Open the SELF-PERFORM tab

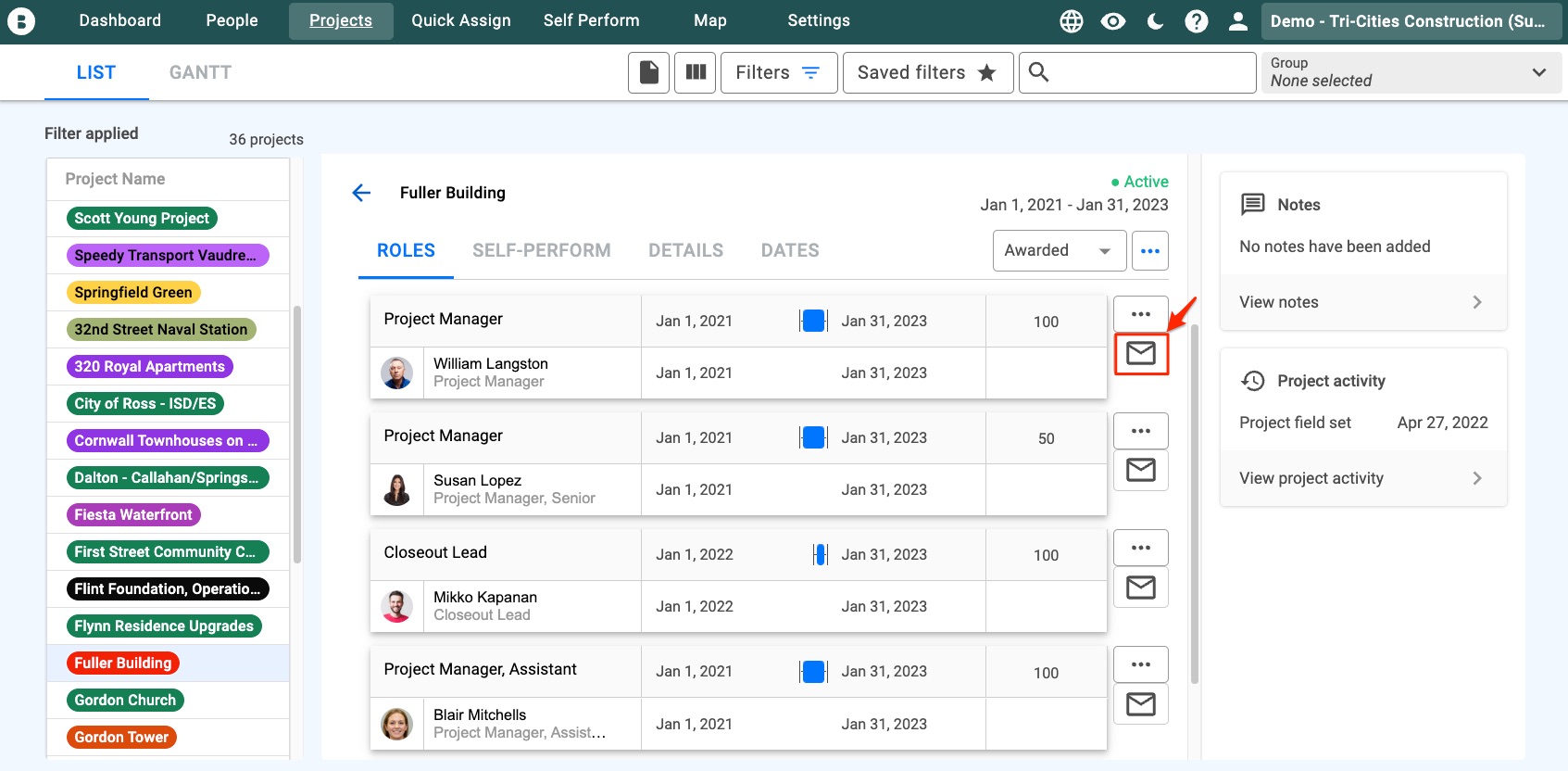click(542, 250)
